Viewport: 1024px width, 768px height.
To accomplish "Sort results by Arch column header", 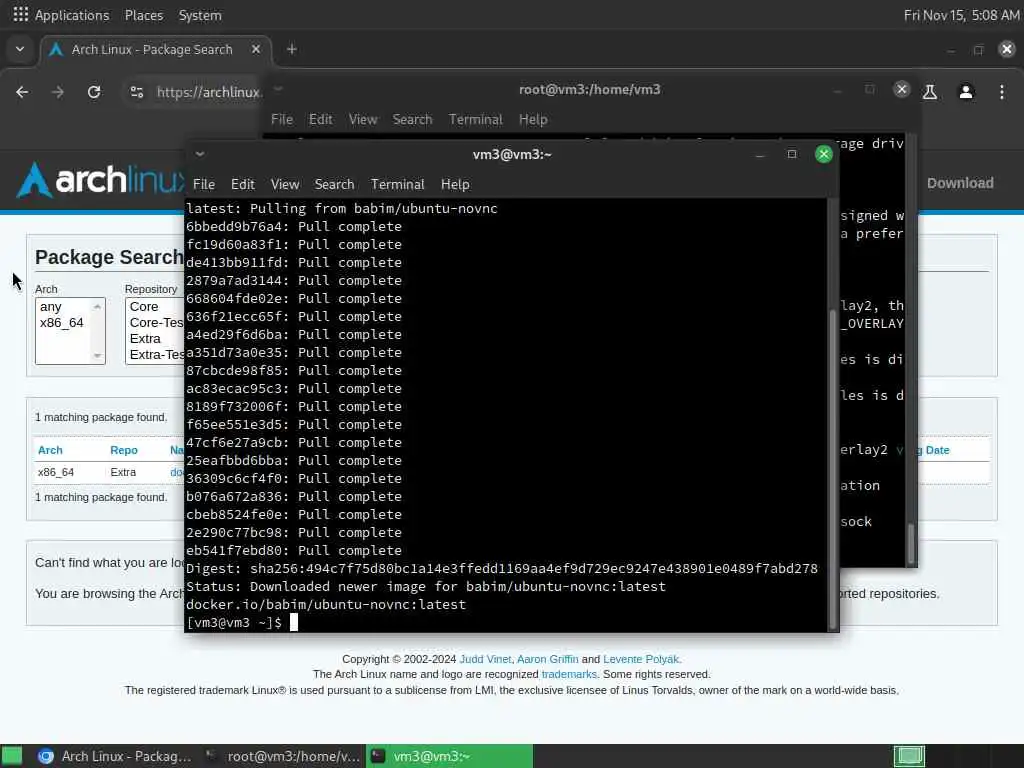I will click(50, 450).
